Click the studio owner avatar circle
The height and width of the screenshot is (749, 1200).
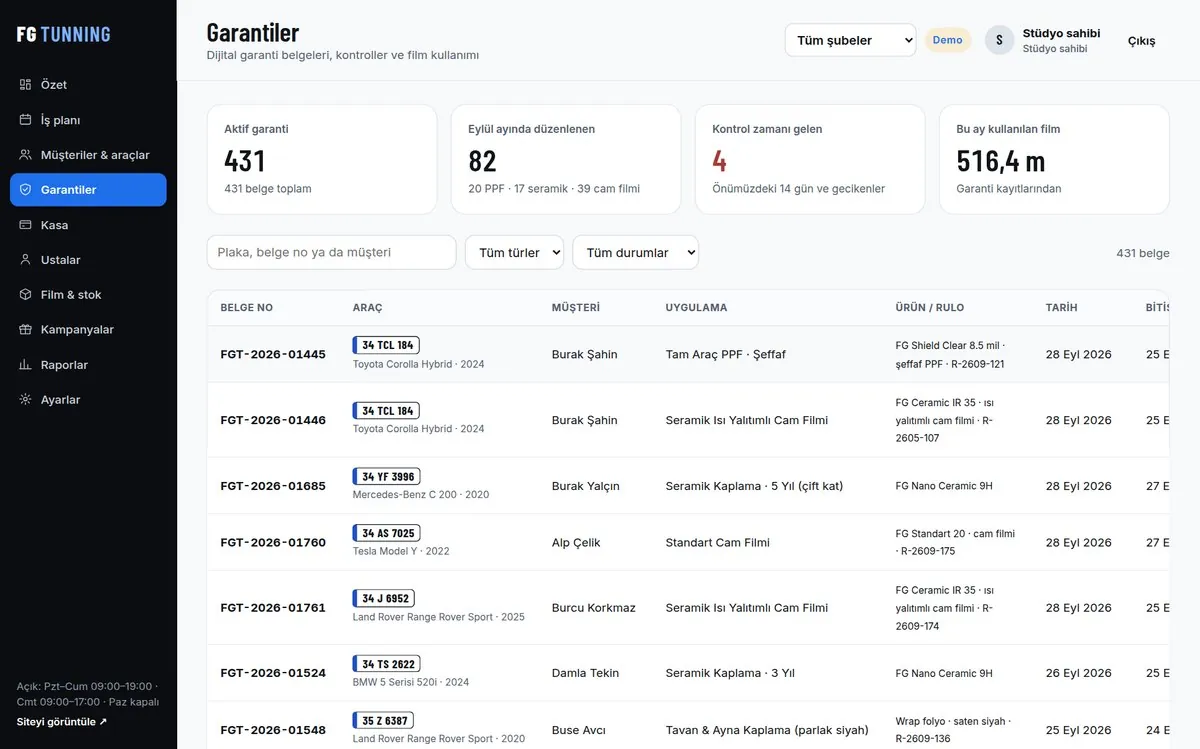[999, 40]
